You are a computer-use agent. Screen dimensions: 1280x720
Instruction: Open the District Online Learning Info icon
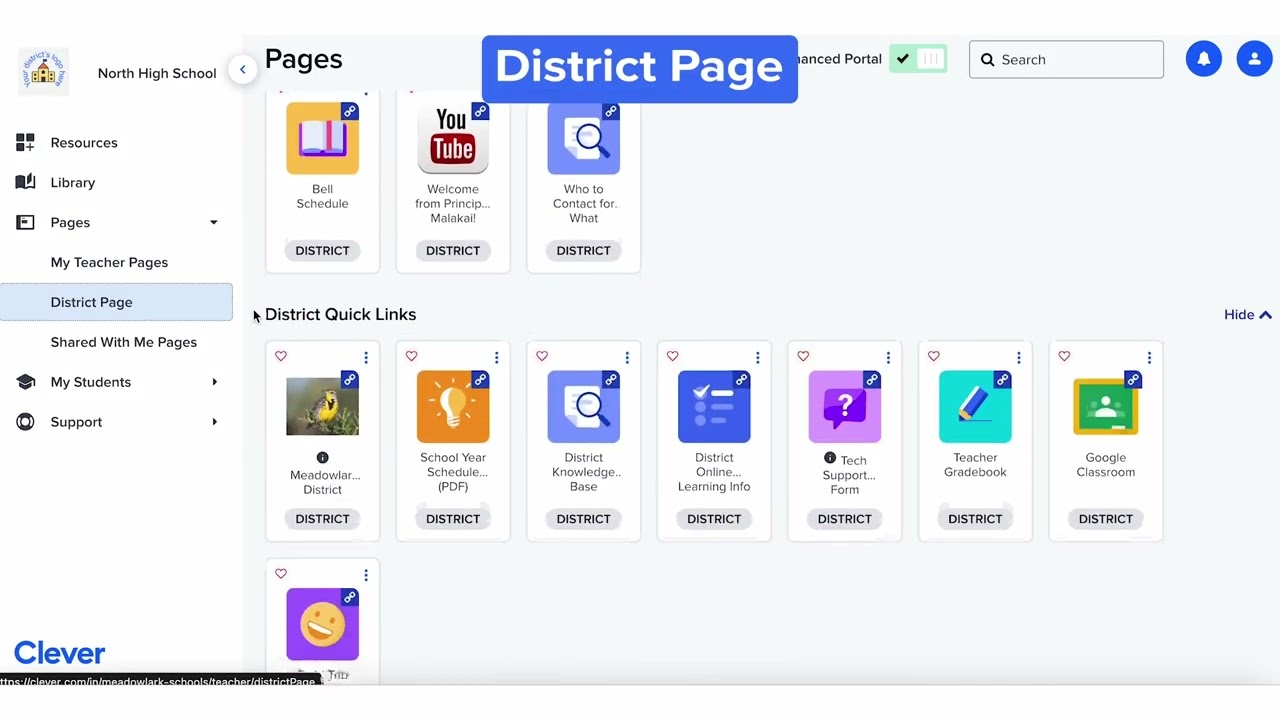click(714, 407)
